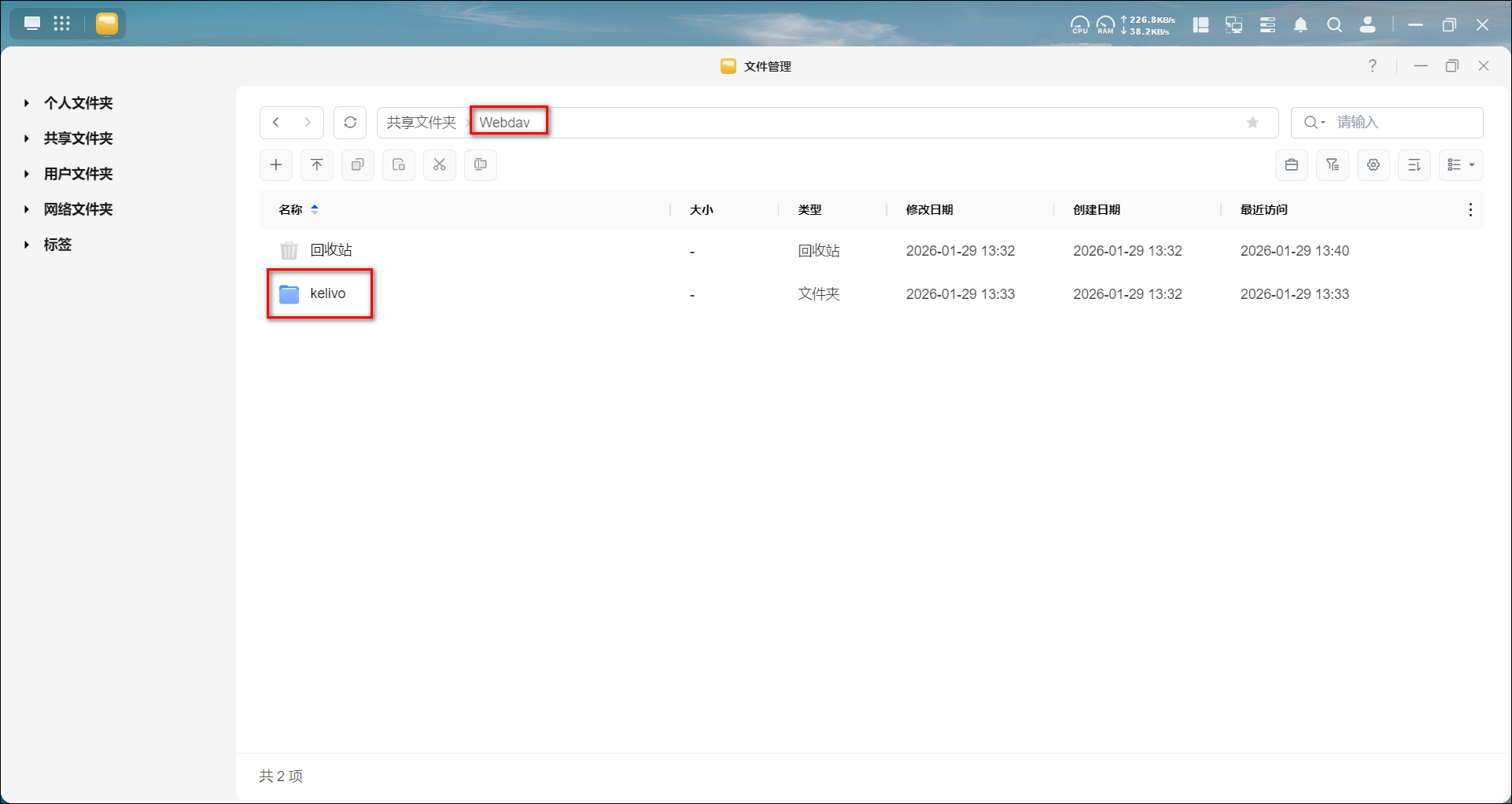Open the list view mode dropdown
The height and width of the screenshot is (804, 1512).
point(1461,165)
